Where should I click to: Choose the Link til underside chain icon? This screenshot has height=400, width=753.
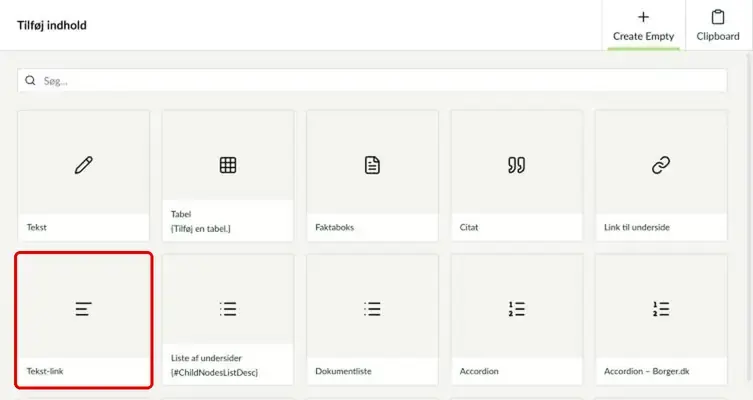[661, 165]
